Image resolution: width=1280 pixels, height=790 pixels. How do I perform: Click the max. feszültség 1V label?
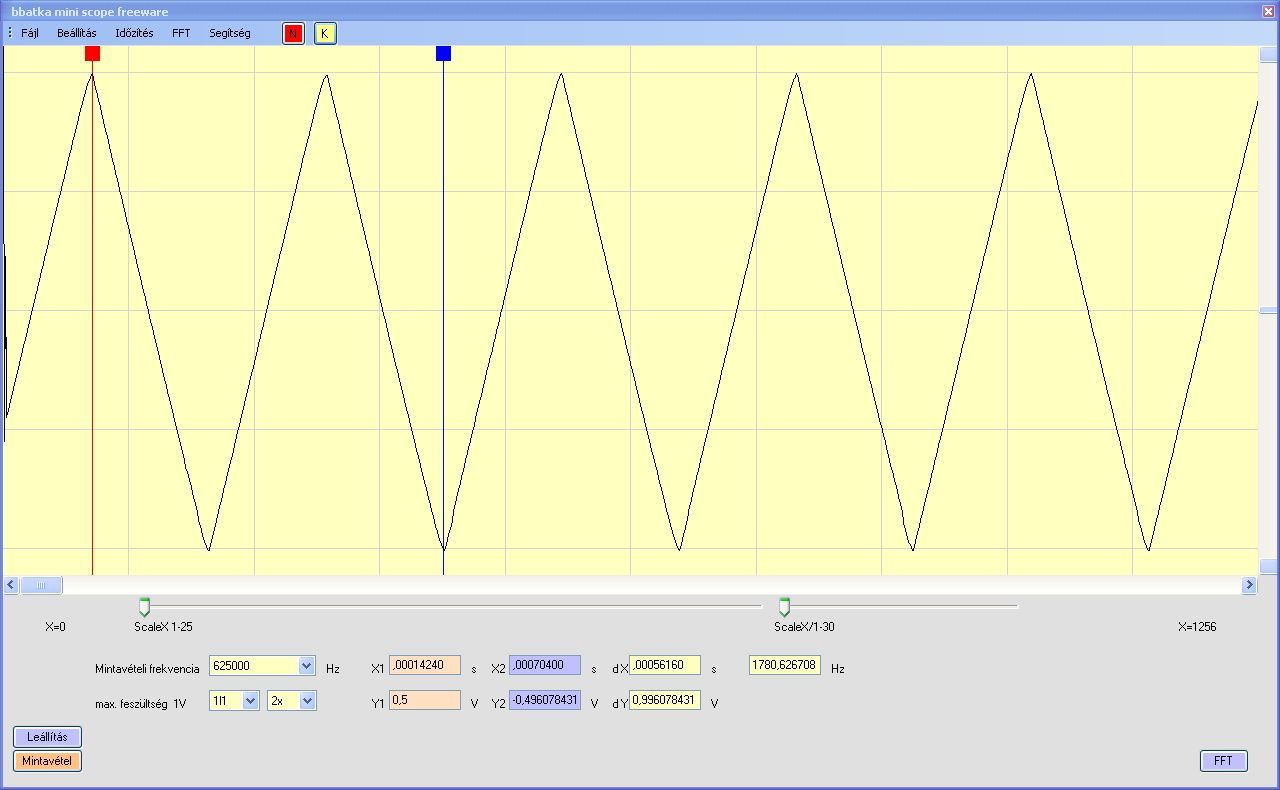tap(141, 704)
